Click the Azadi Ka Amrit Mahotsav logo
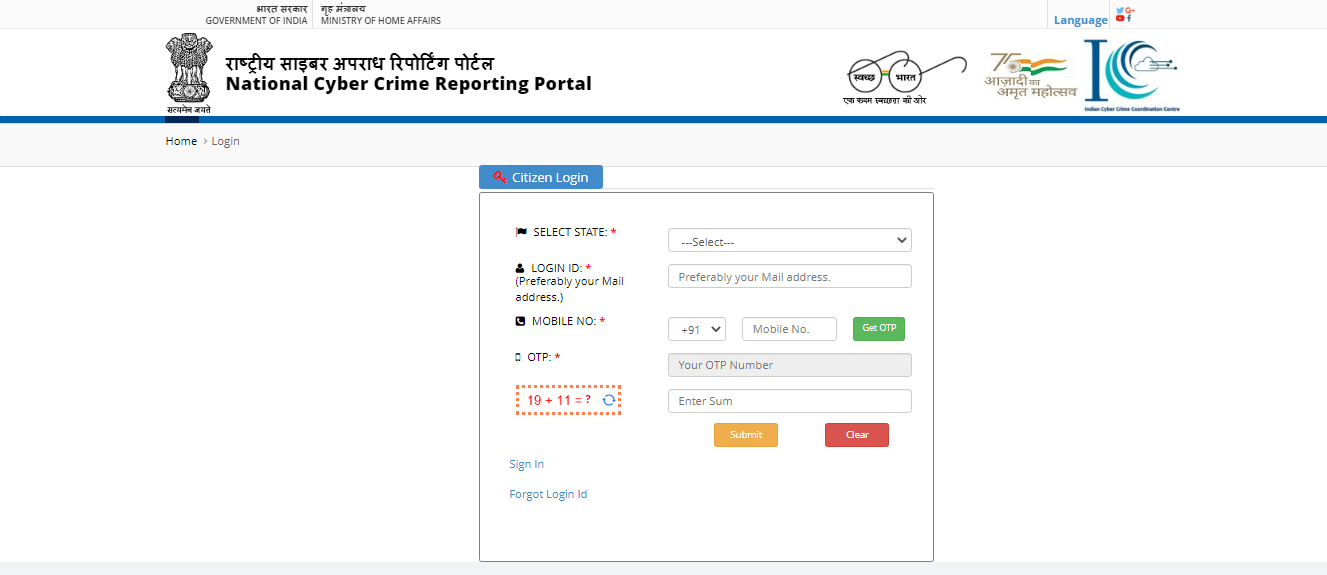1327x575 pixels. tap(1029, 76)
